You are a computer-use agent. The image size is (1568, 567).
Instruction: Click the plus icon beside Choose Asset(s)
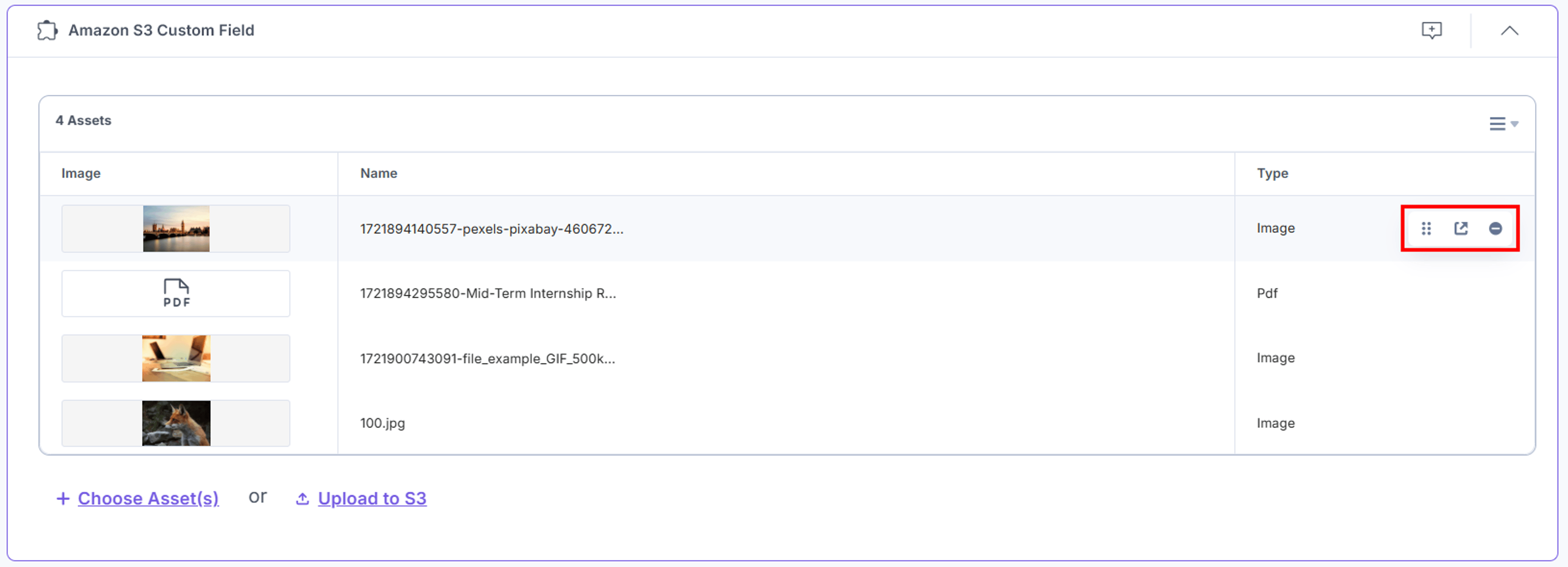(x=63, y=499)
